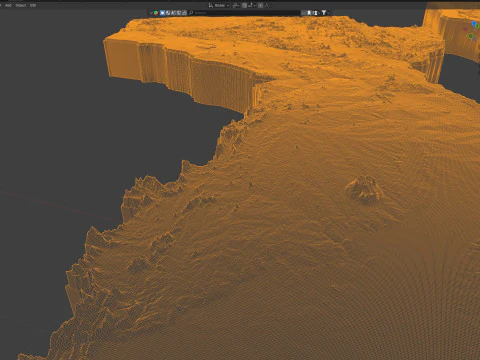Viewport: 480px width, 360px height.
Task: Click the blue highlighted icon in the strip
Action: [x=162, y=13]
